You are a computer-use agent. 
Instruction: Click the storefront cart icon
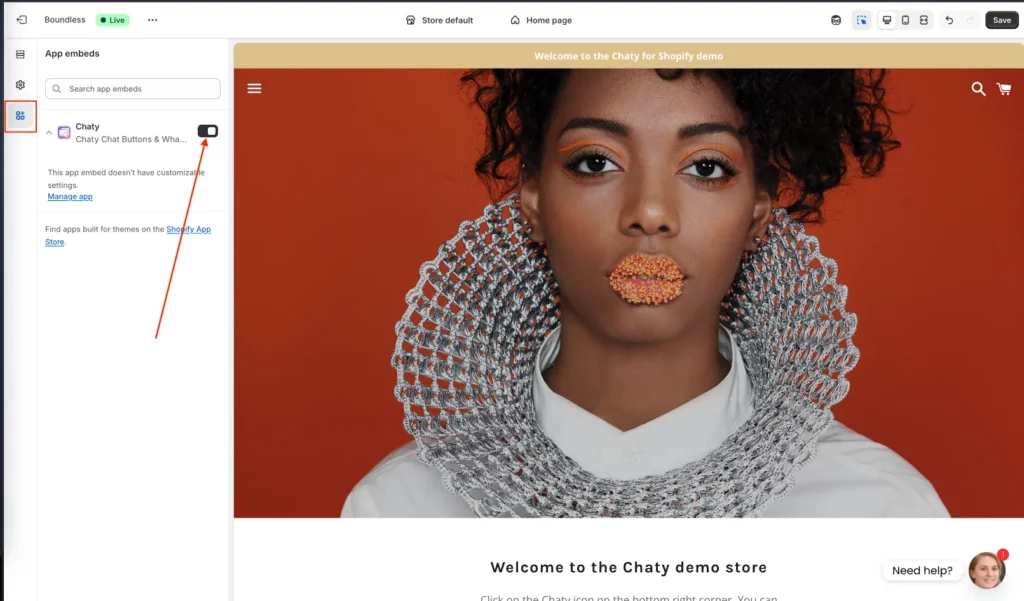click(x=1004, y=89)
